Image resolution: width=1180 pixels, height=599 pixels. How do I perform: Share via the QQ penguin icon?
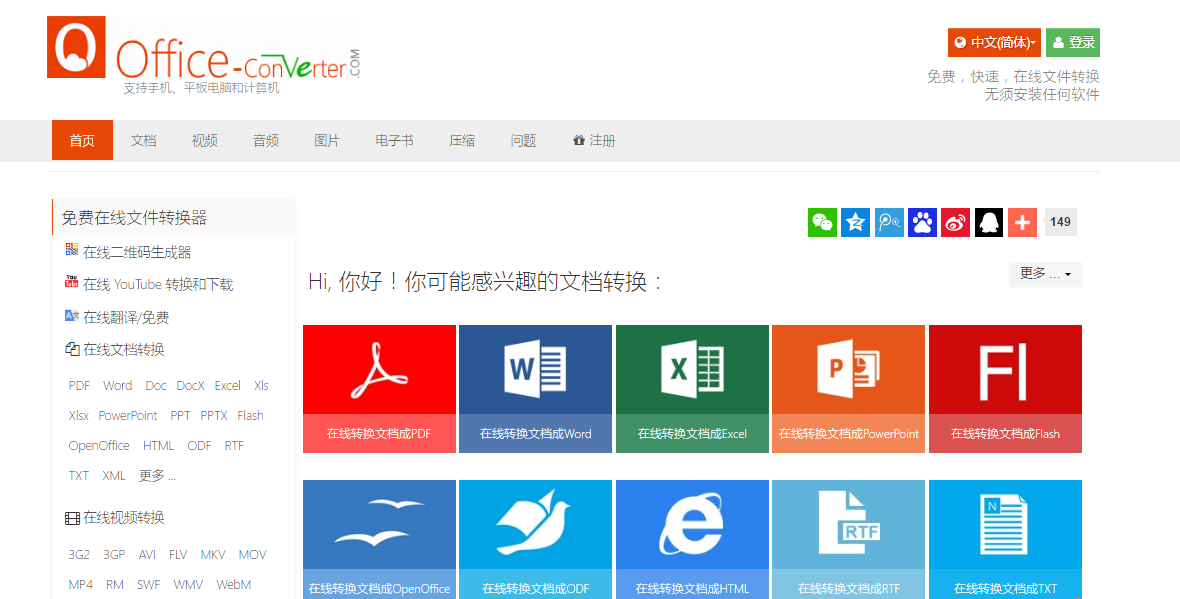pos(988,222)
